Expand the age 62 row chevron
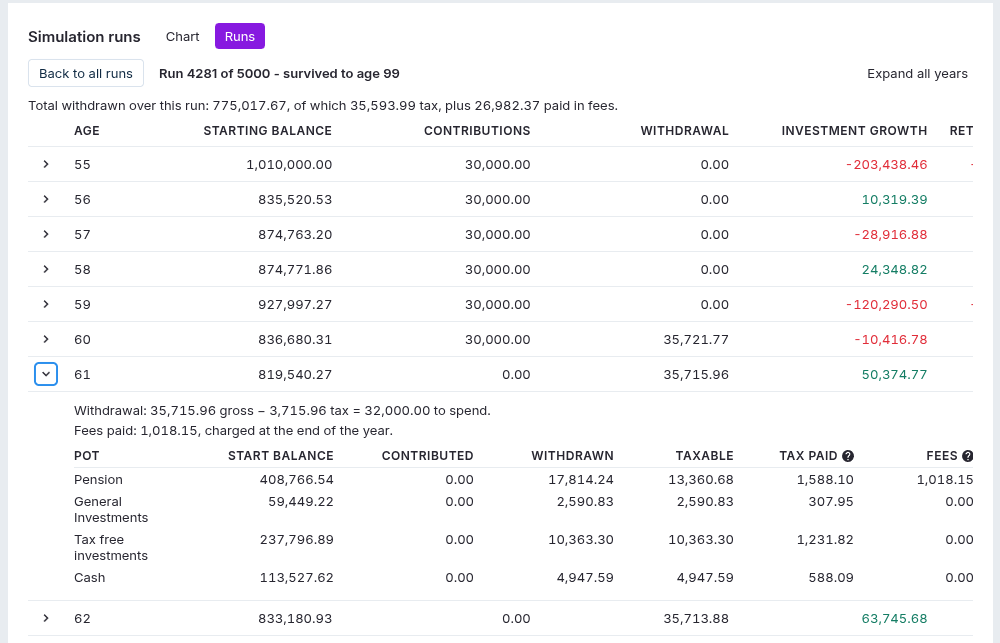1000x643 pixels. pyautogui.click(x=46, y=619)
